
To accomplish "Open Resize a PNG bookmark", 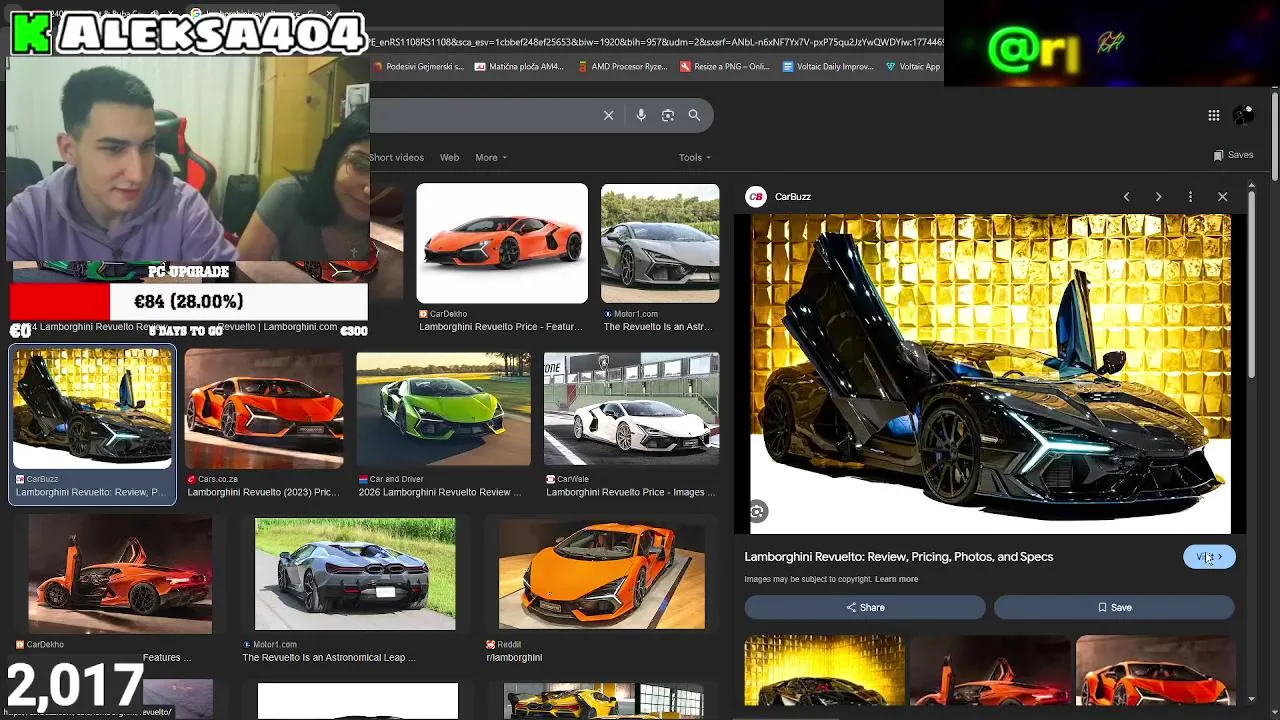I will click(x=724, y=67).
